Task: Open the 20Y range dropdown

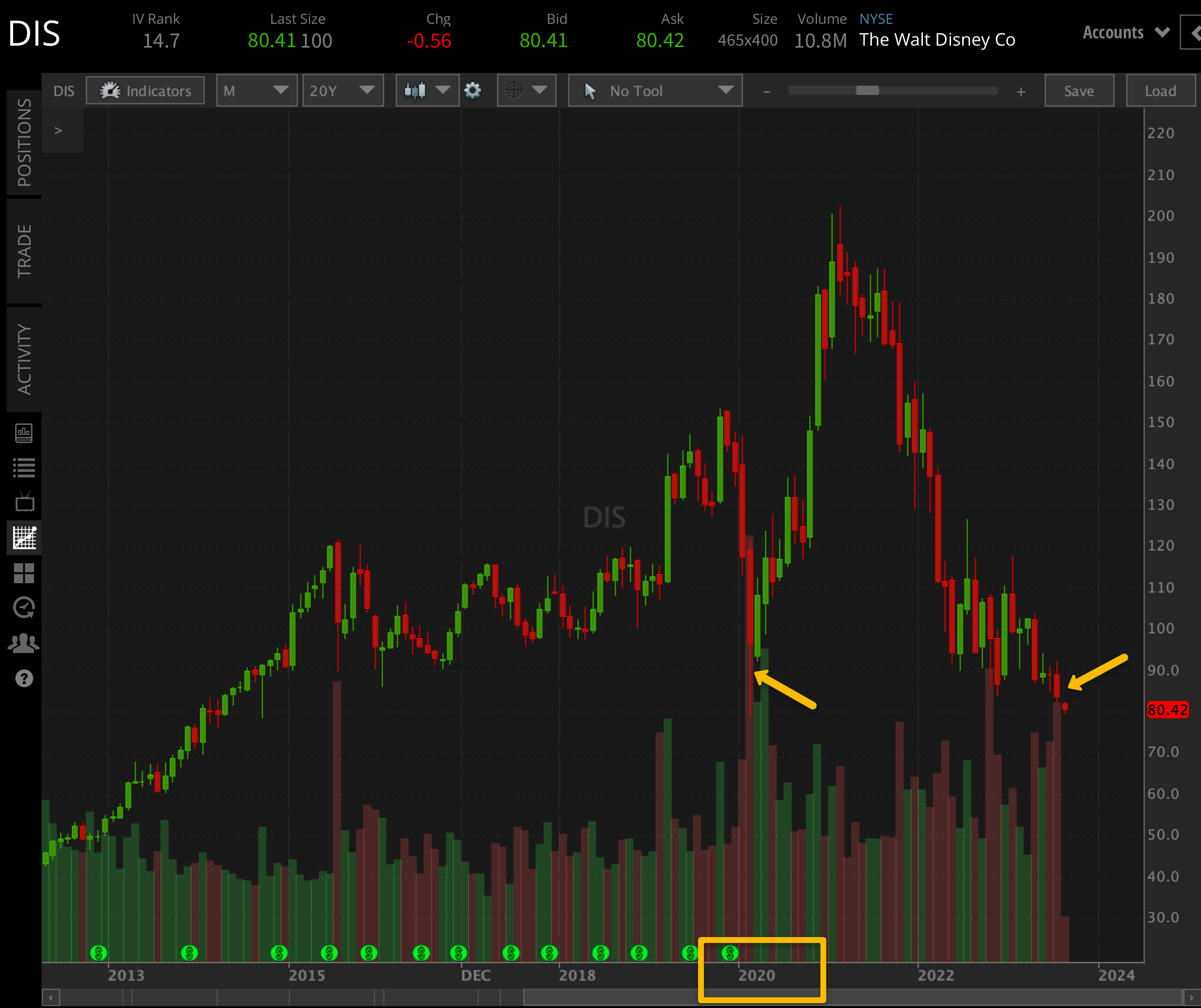Action: pos(342,90)
